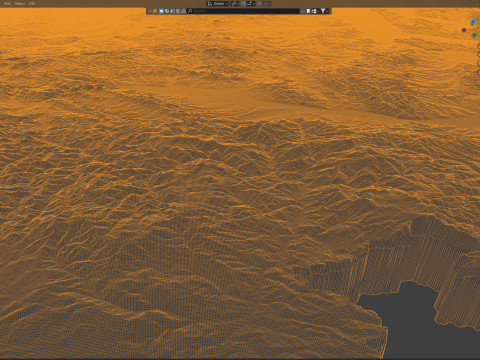Toggle the funnel filter icon
This screenshot has width=480, height=360.
click(323, 11)
